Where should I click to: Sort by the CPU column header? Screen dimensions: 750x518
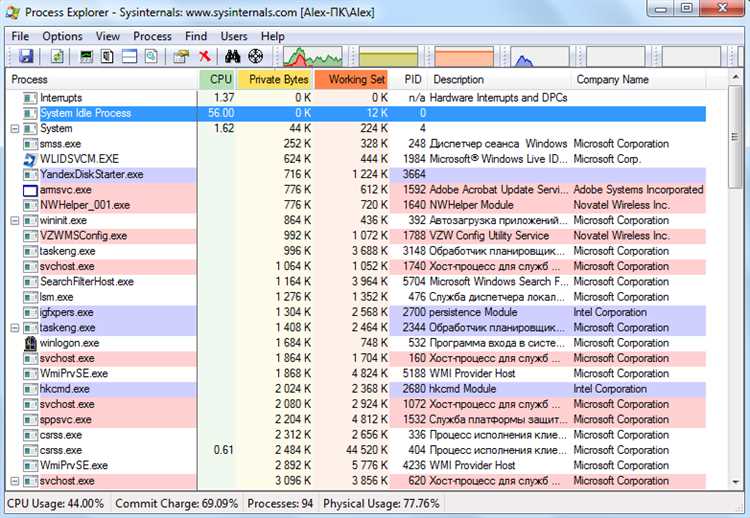[218, 79]
